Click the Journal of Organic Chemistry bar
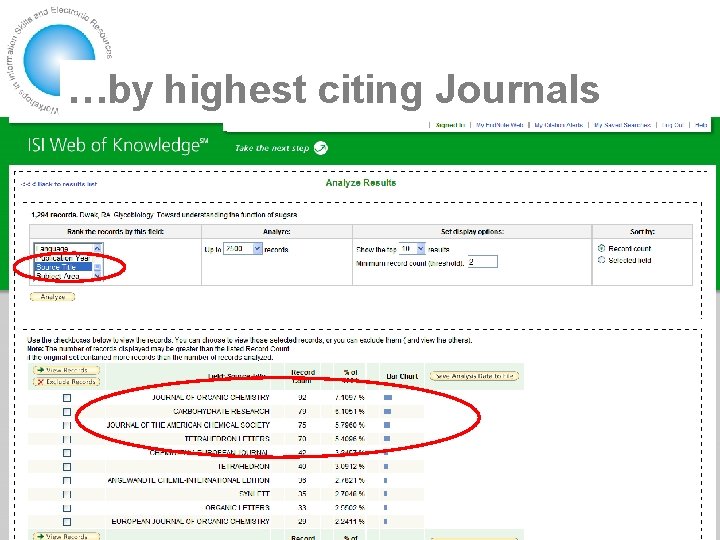 coord(388,398)
